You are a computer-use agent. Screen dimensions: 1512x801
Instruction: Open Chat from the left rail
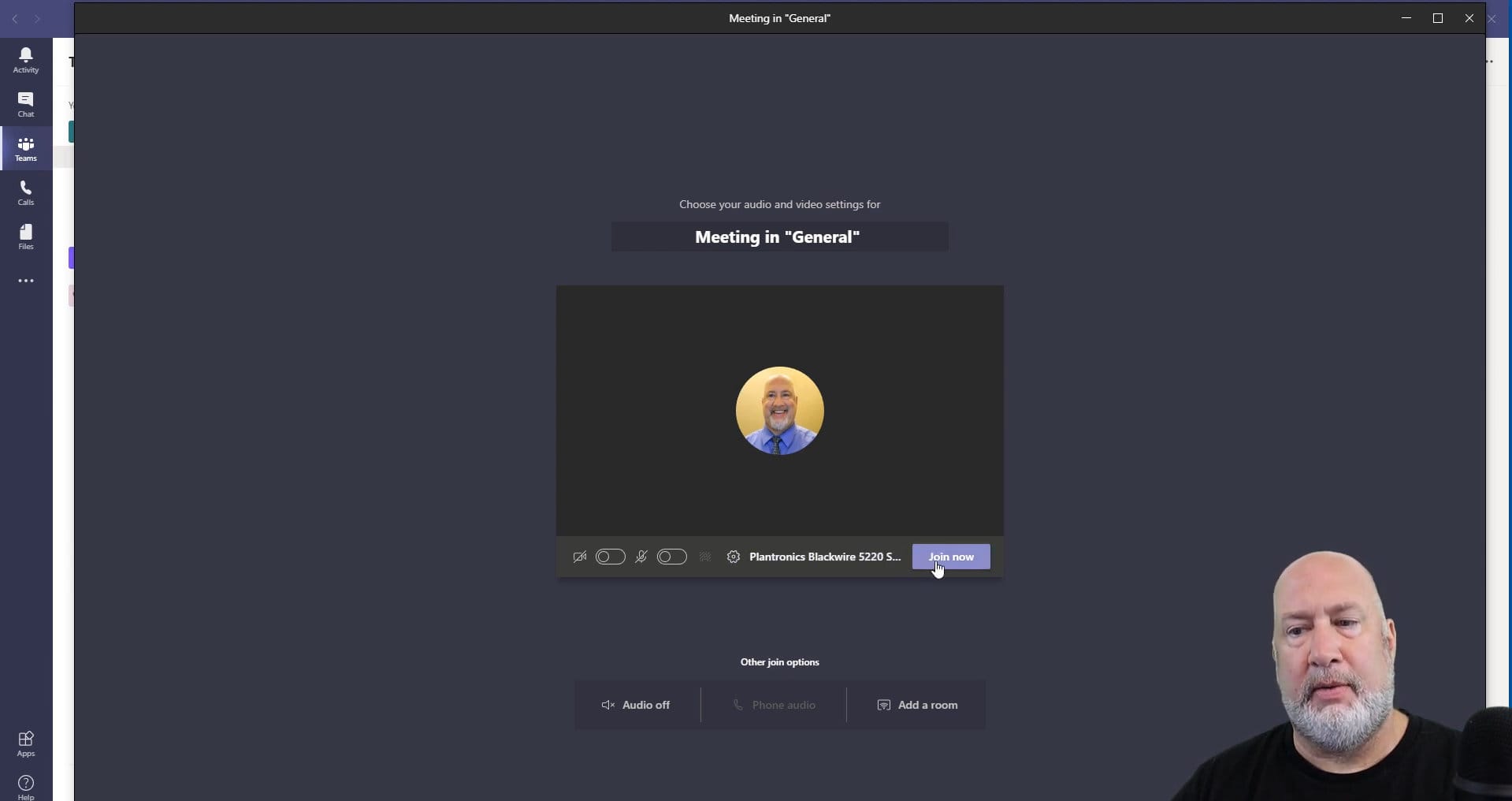tap(26, 104)
